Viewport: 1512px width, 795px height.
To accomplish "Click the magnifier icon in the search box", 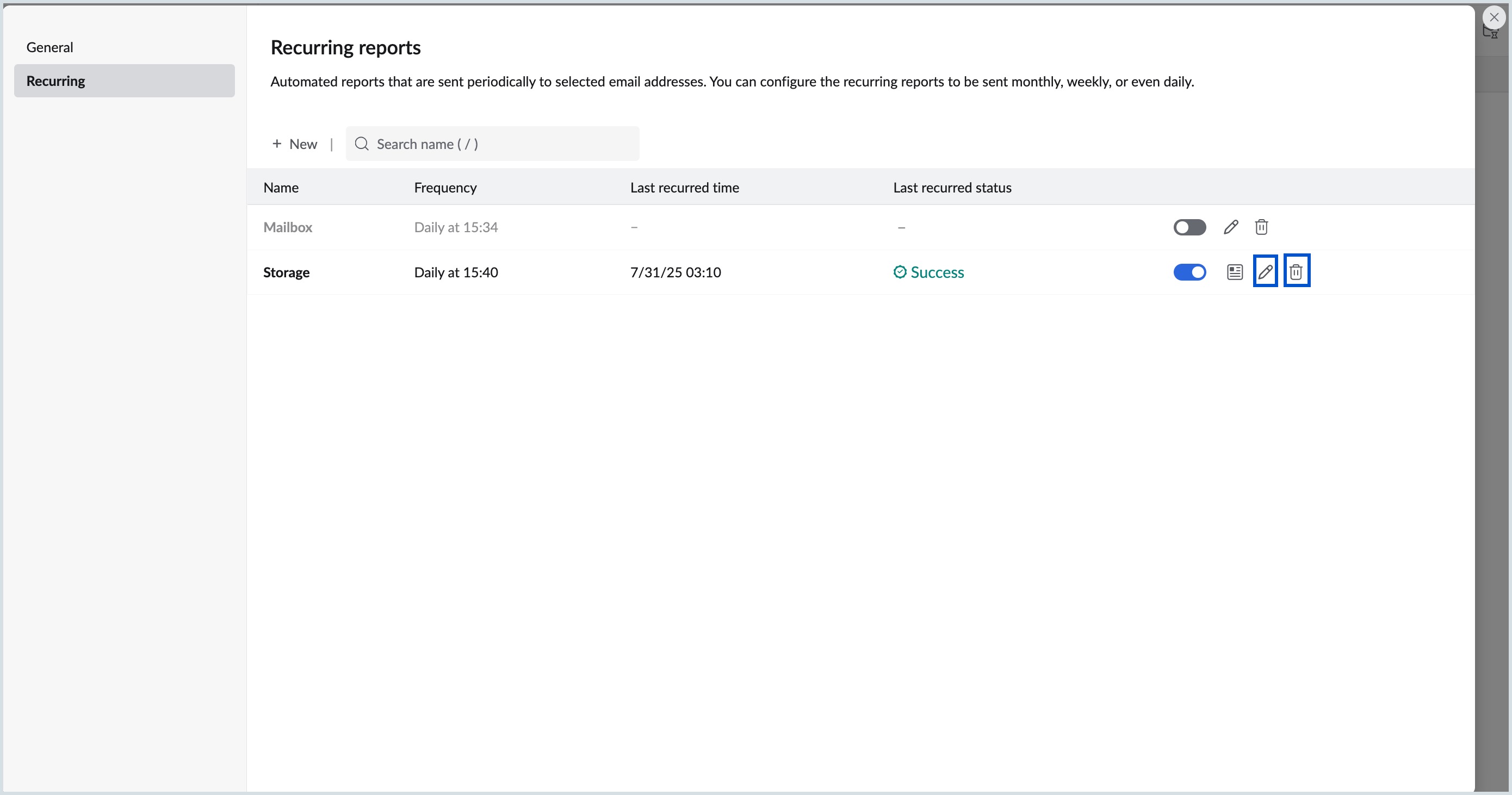I will click(362, 143).
